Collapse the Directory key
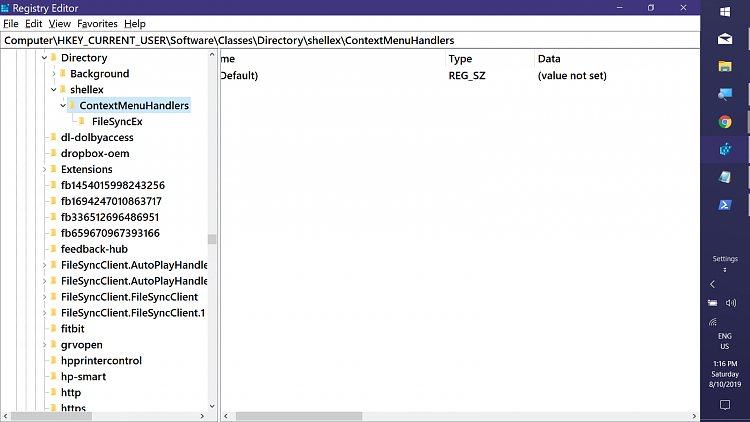 pos(44,58)
